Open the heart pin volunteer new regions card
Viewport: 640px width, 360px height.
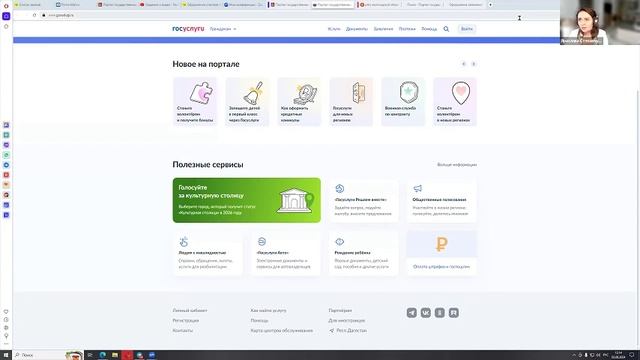455,102
